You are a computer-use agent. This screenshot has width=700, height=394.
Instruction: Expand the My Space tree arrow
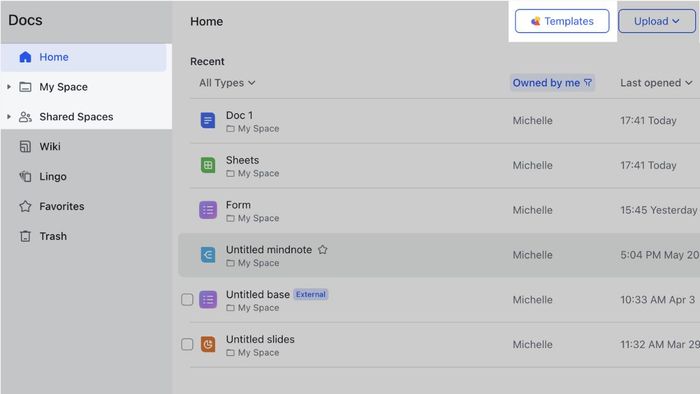click(9, 87)
